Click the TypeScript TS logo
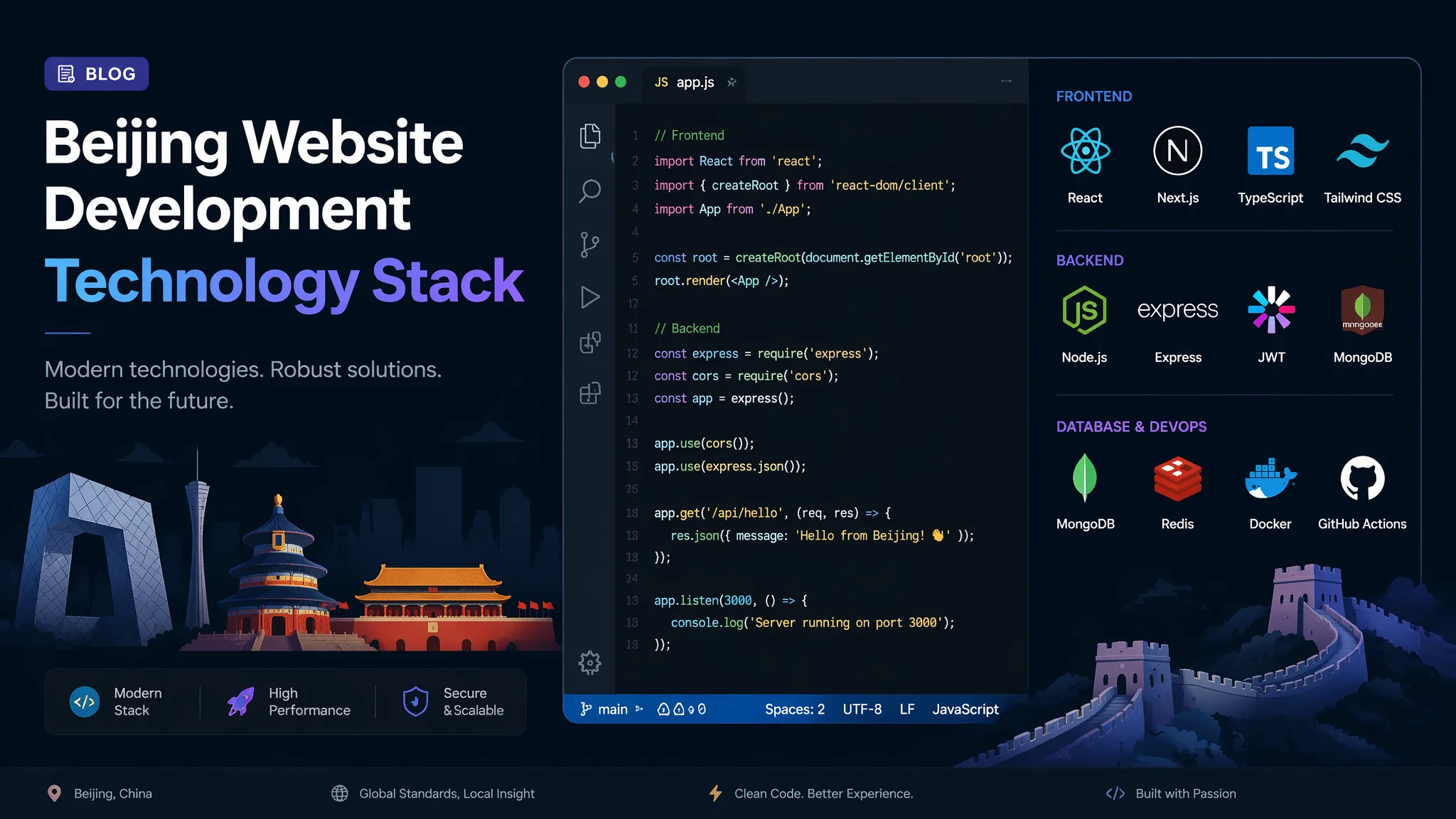This screenshot has height=819, width=1456. (x=1270, y=151)
